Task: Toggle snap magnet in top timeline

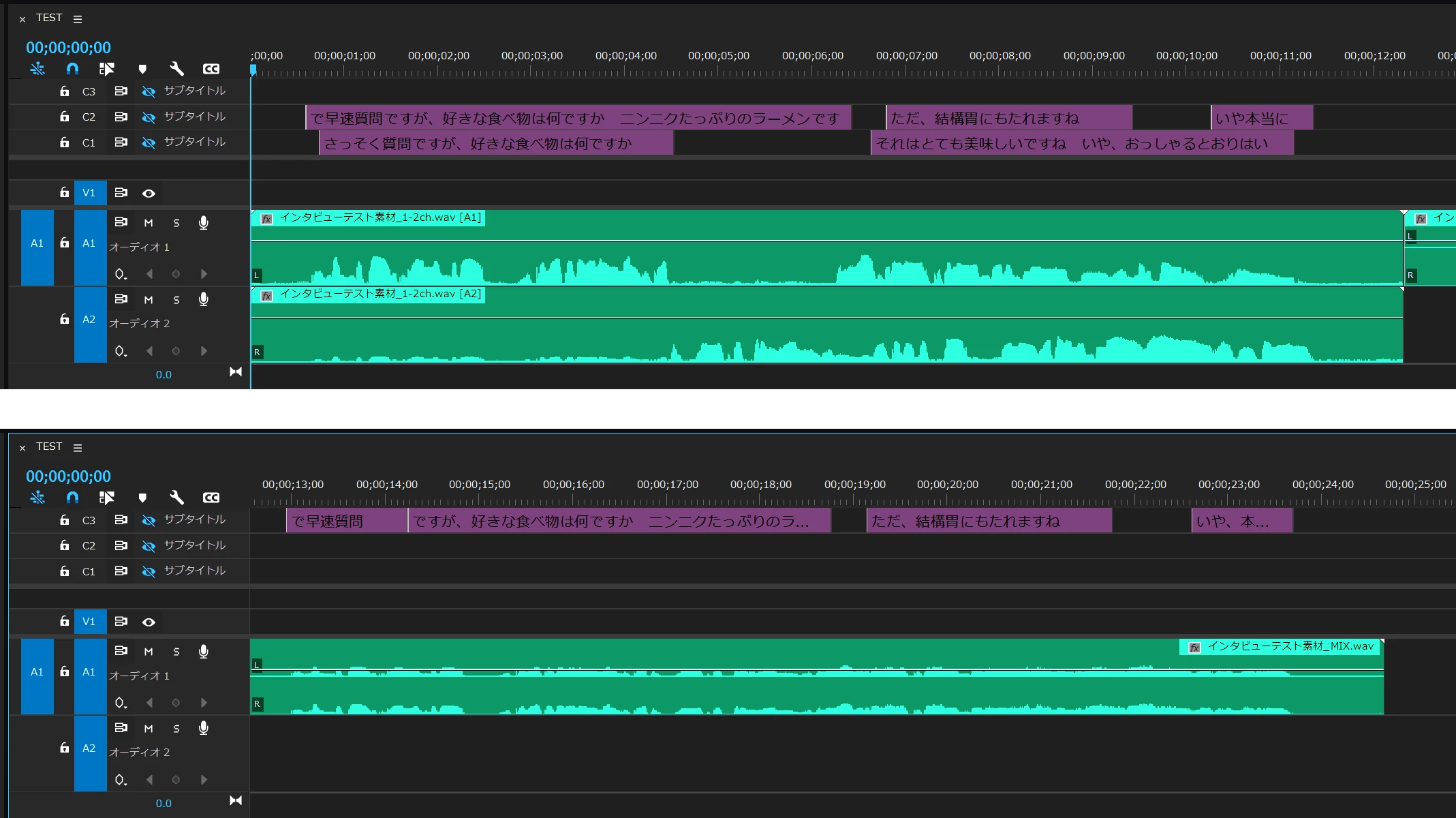Action: (72, 69)
